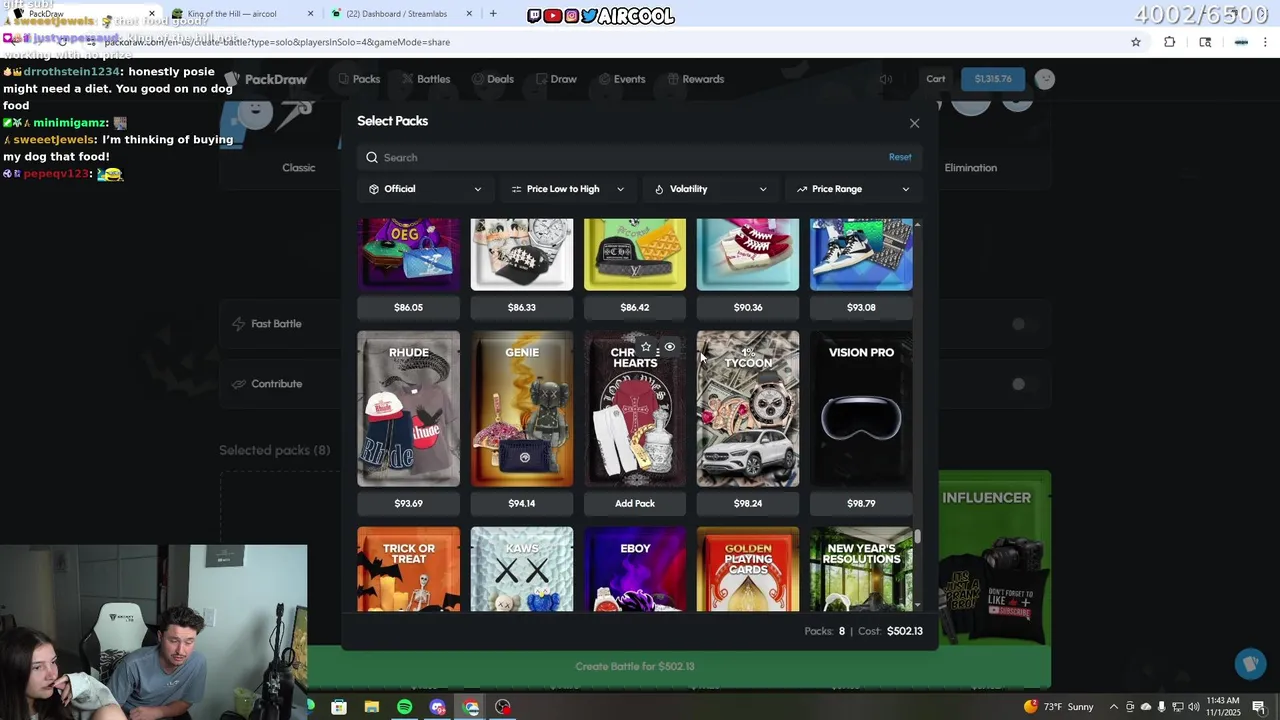Open the purple app on taskbar
The image size is (1280, 720).
[437, 707]
